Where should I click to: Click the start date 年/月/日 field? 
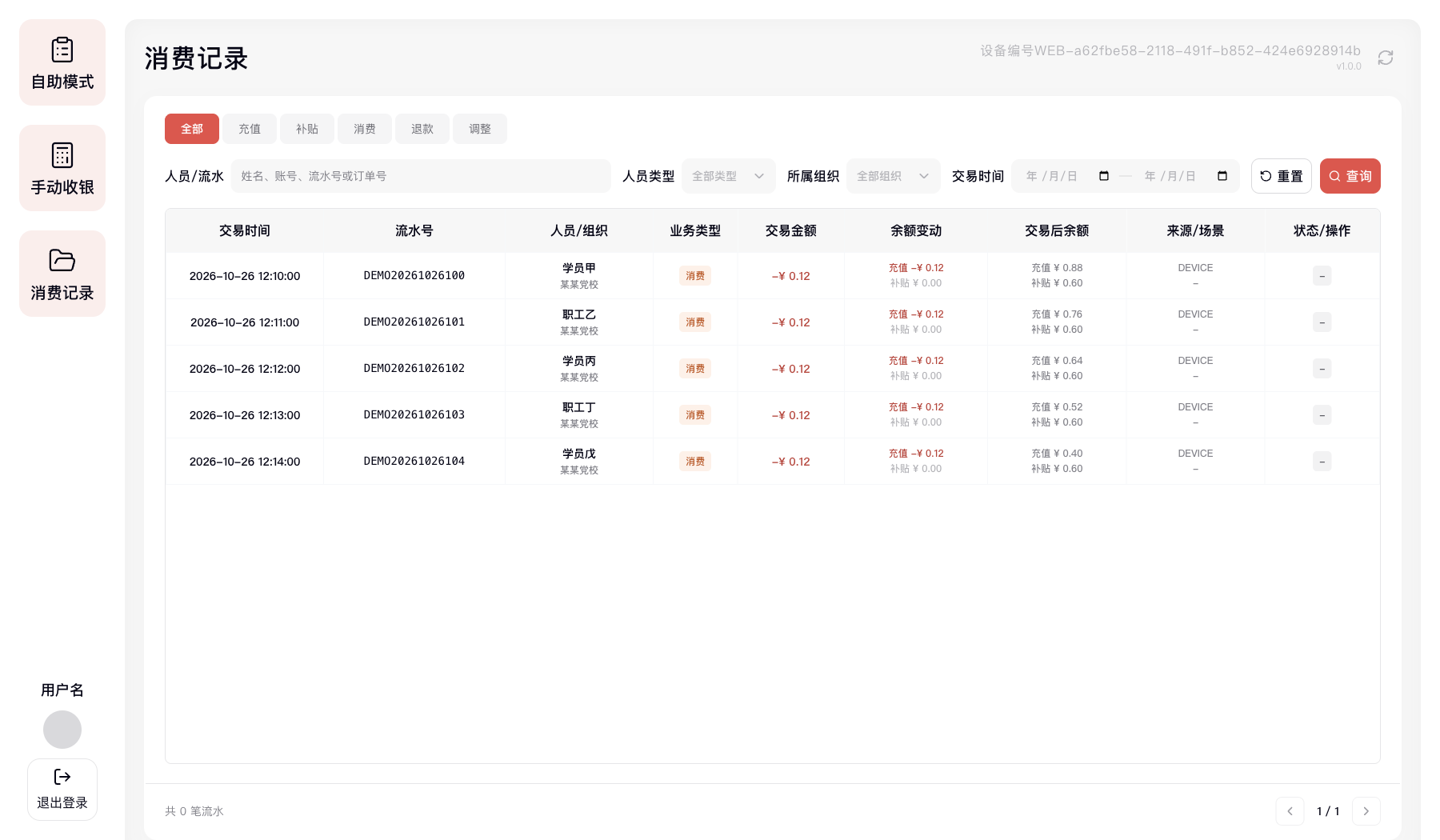point(1052,176)
